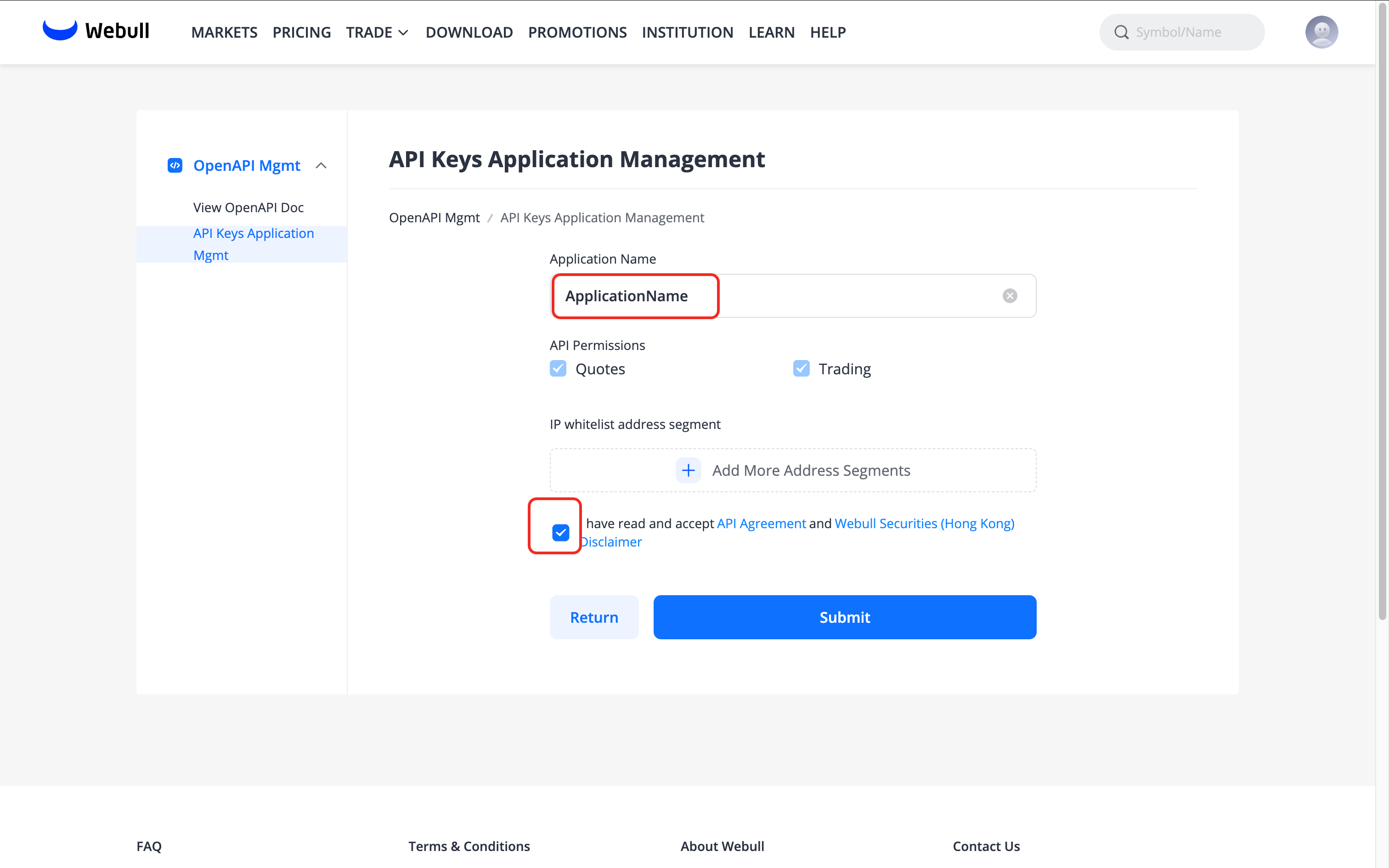Clear the Application Name field with the X icon

click(1010, 296)
